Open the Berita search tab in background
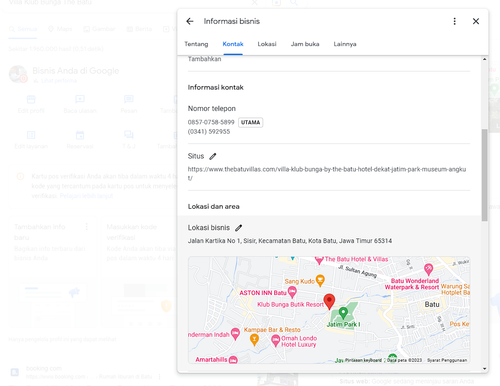The width and height of the screenshot is (500, 386). tap(139, 29)
